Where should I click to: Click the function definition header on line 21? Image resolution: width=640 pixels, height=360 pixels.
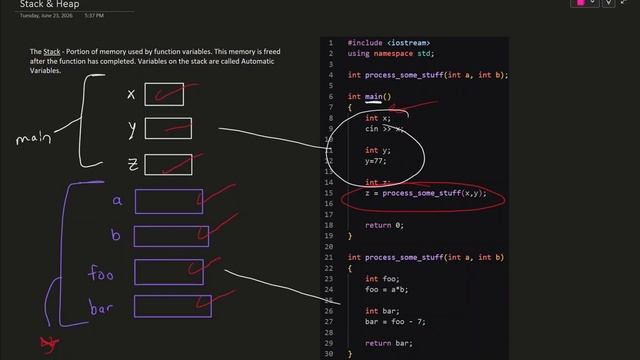[x=426, y=258]
